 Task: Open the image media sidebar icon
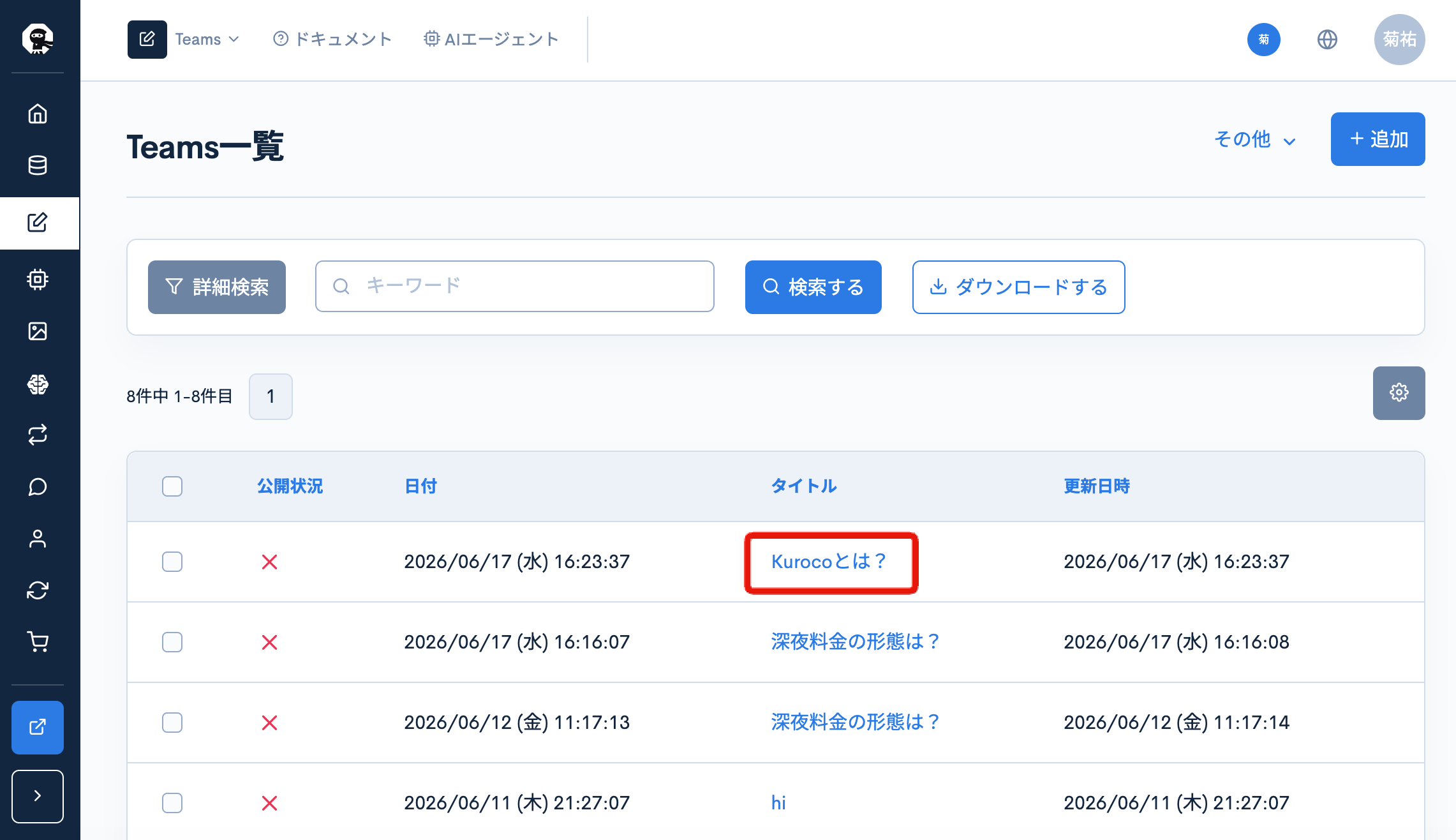point(38,331)
